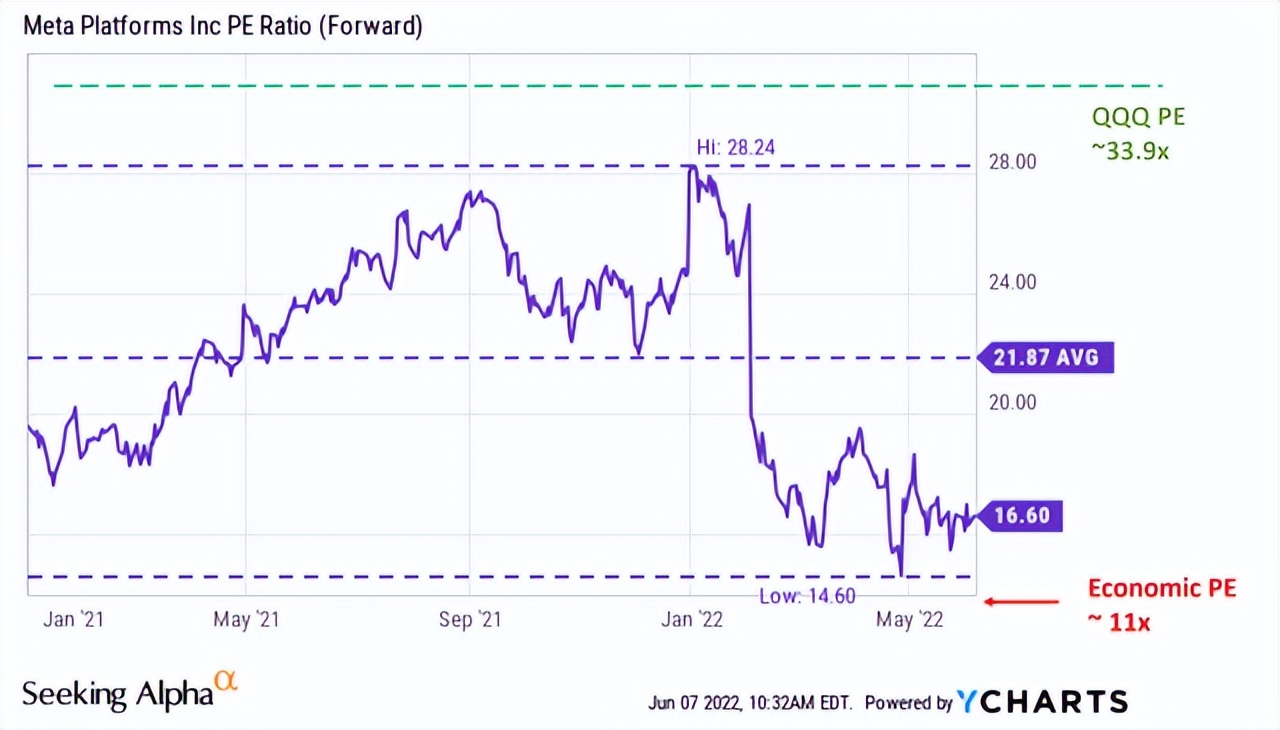1280x730 pixels.
Task: Click the Jun 07 2022 timestamp text
Action: tap(751, 703)
